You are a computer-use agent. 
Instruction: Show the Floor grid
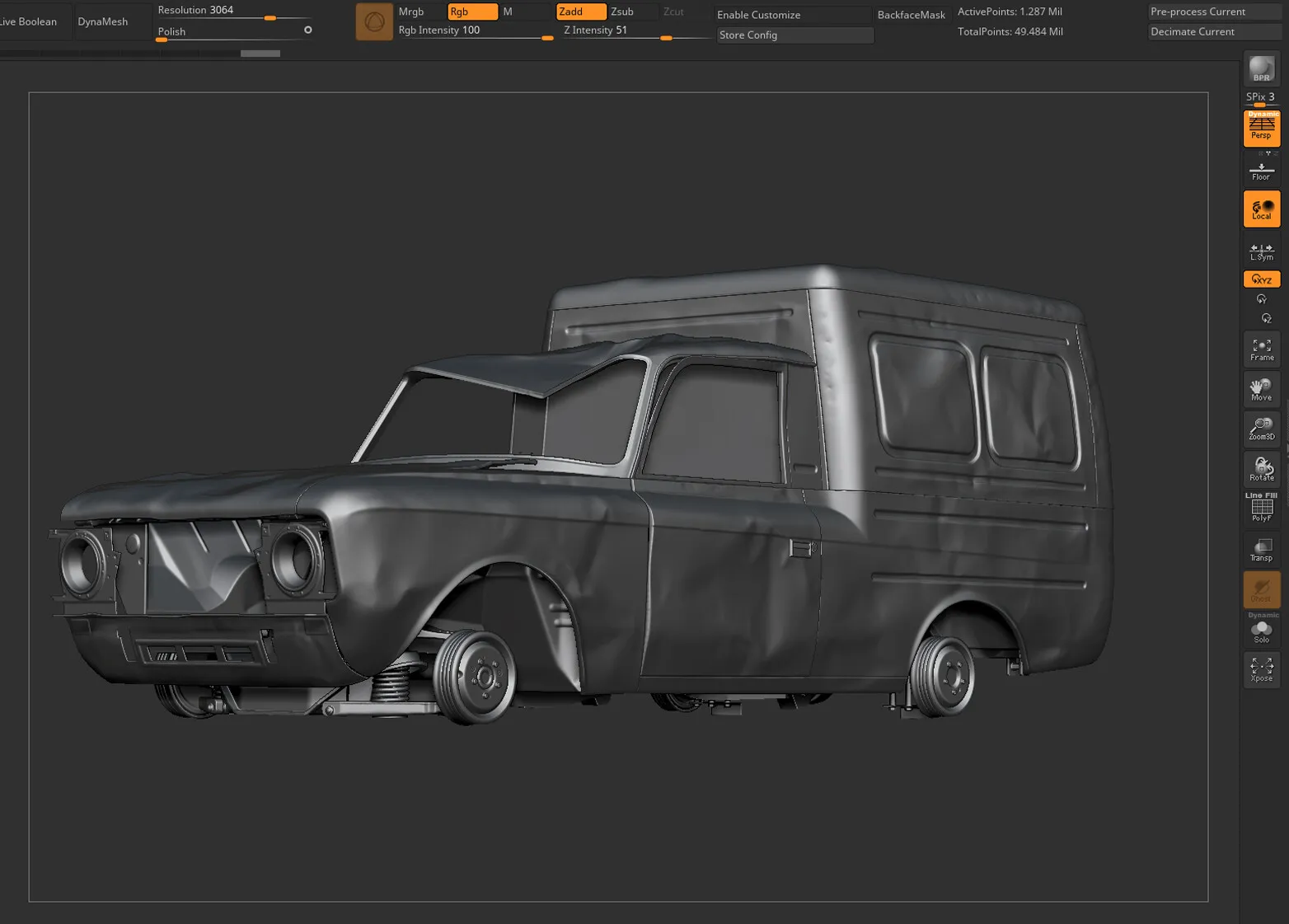pyautogui.click(x=1261, y=171)
